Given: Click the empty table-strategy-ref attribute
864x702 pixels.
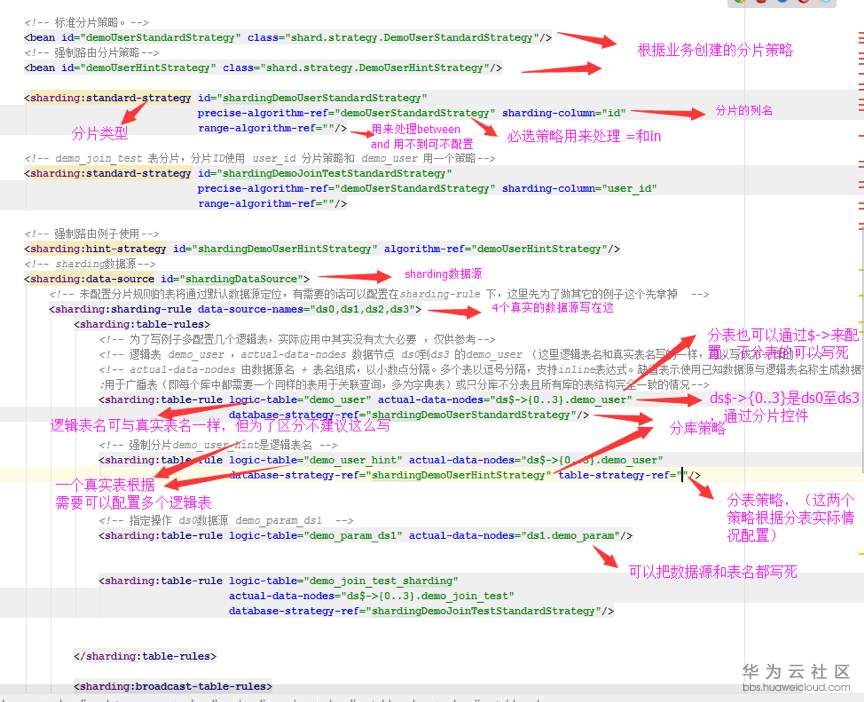Looking at the screenshot, I should tap(623, 475).
